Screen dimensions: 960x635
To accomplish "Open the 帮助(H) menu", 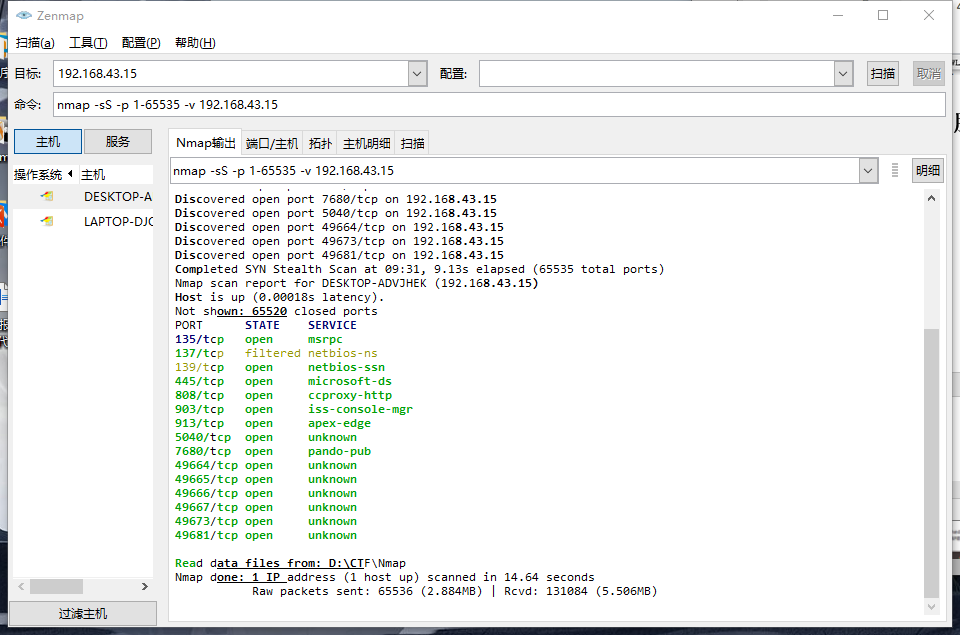I will pos(195,42).
